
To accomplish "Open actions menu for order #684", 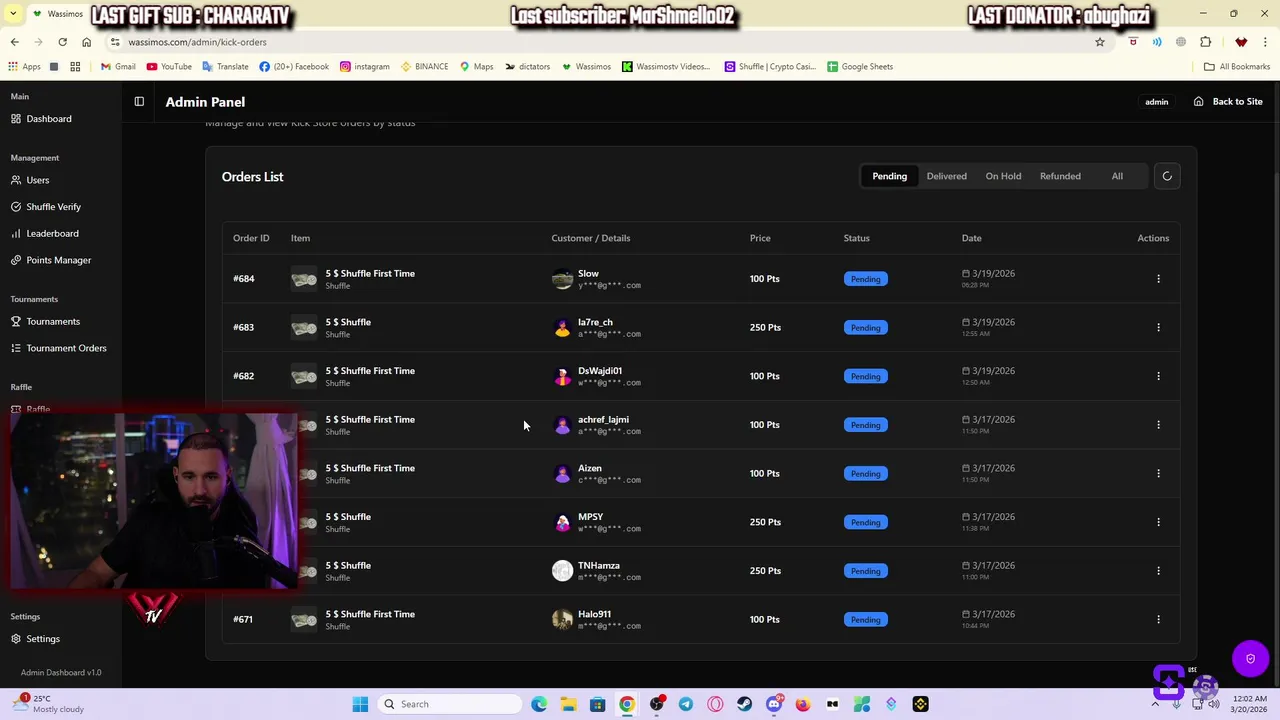I will pyautogui.click(x=1158, y=279).
